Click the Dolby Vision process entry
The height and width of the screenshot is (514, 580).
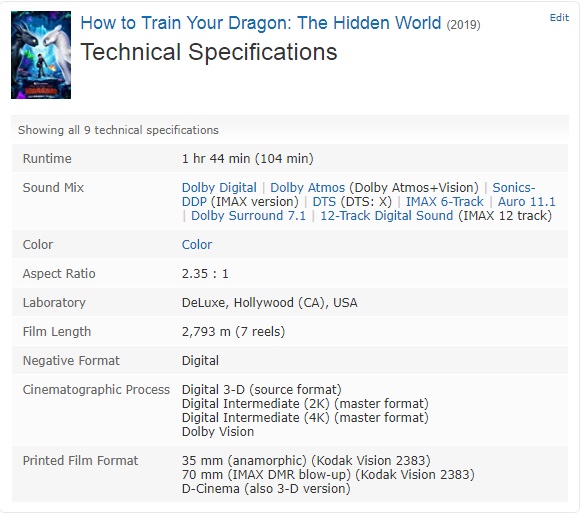tap(218, 432)
